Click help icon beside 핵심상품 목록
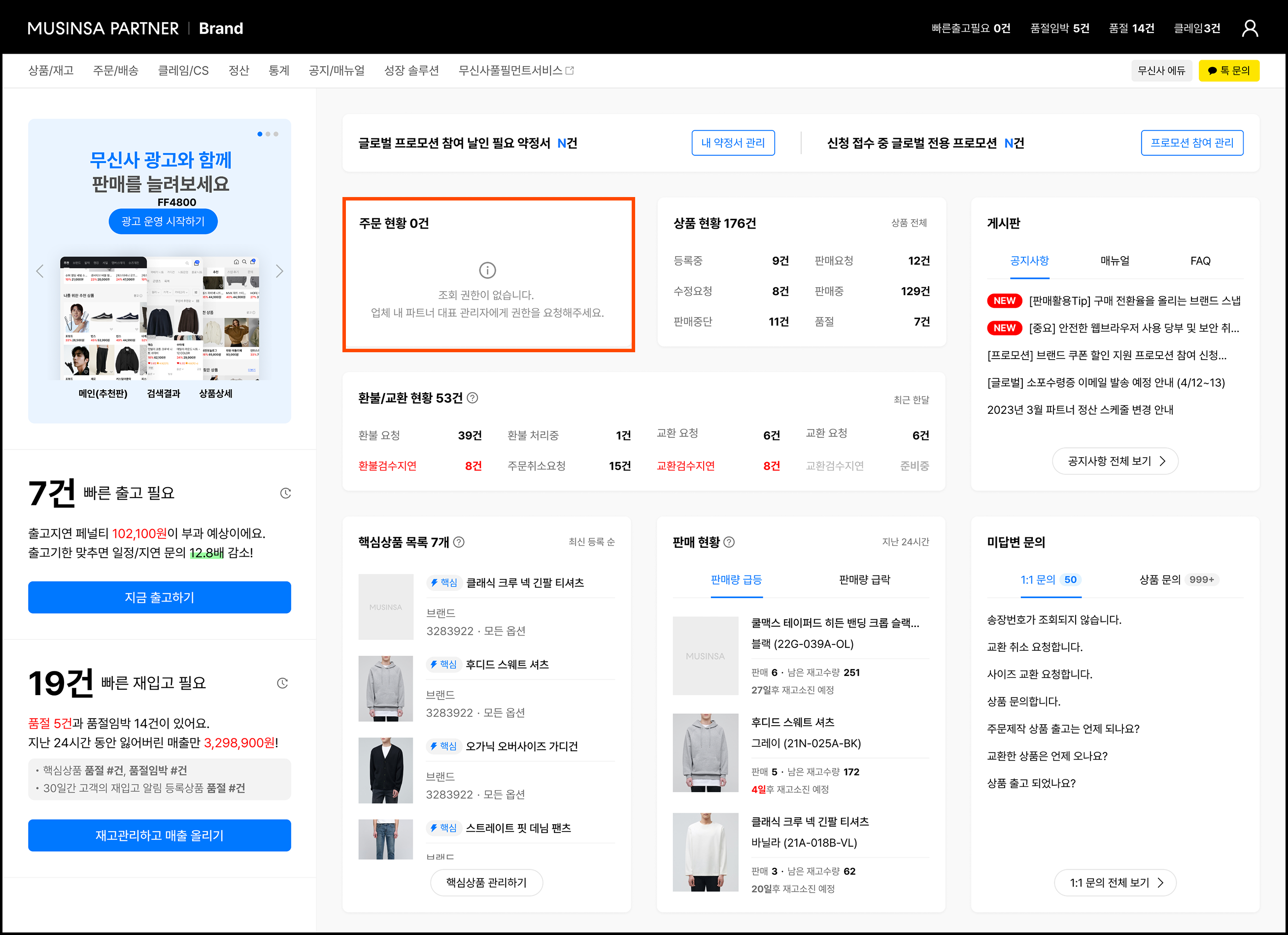Screen dimensions: 1288x935 459,542
